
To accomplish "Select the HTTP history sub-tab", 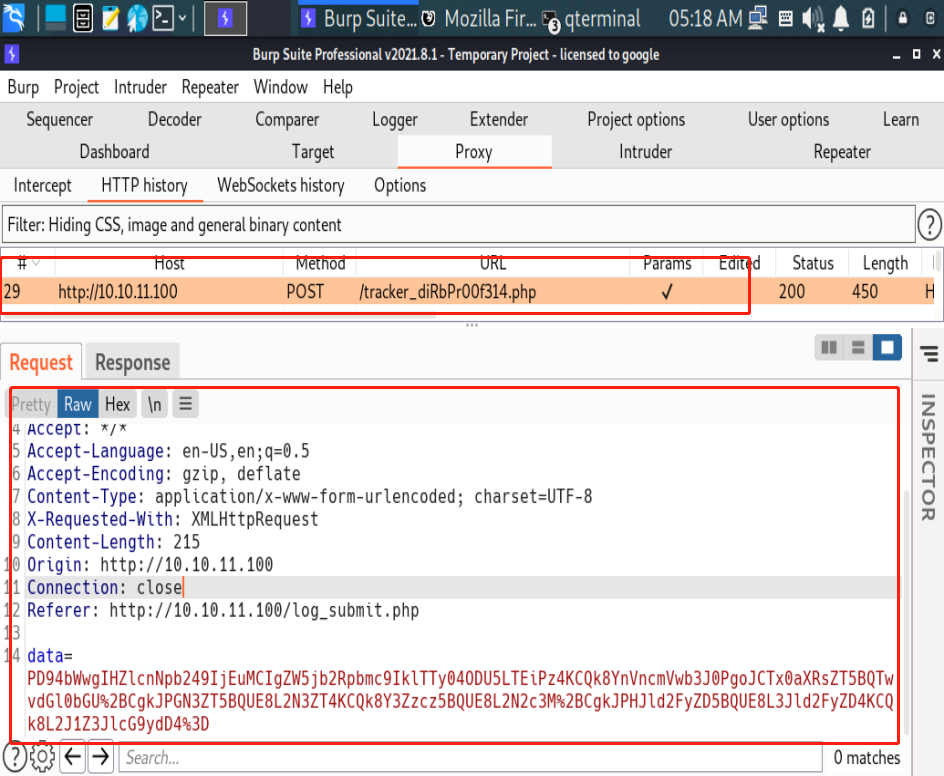I will tap(144, 185).
